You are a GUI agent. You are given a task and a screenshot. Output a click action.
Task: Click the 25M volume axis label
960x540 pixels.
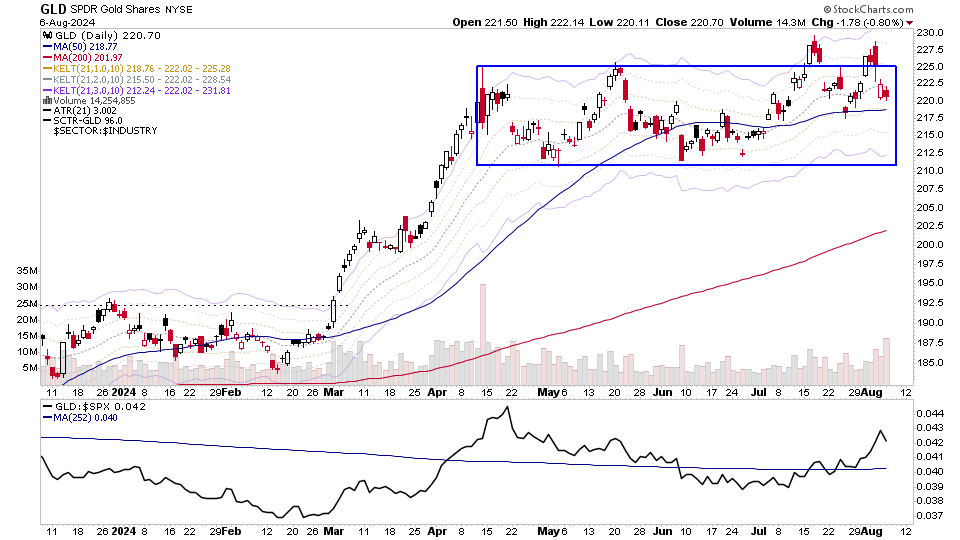(x=27, y=304)
